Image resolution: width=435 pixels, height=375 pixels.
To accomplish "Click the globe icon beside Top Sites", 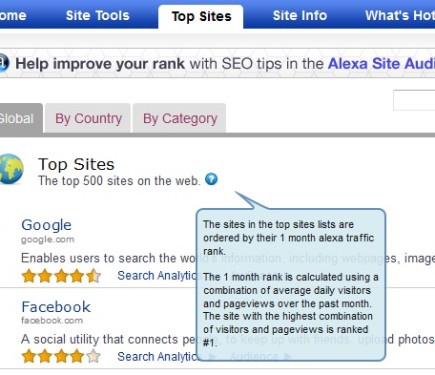I will 11,169.
